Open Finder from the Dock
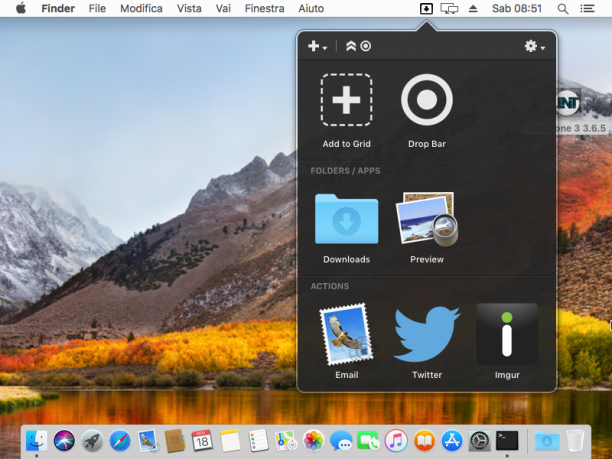The height and width of the screenshot is (459, 612). tap(36, 441)
